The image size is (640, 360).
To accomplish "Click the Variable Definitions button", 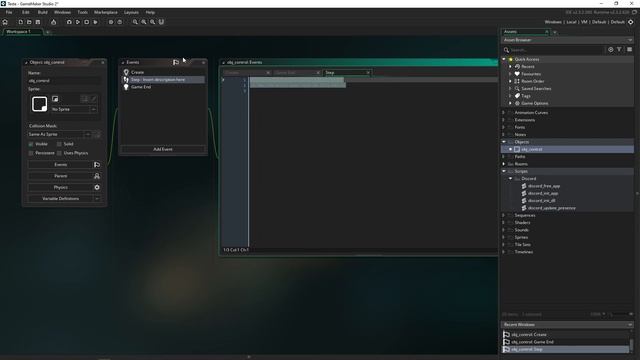I will tap(64, 199).
